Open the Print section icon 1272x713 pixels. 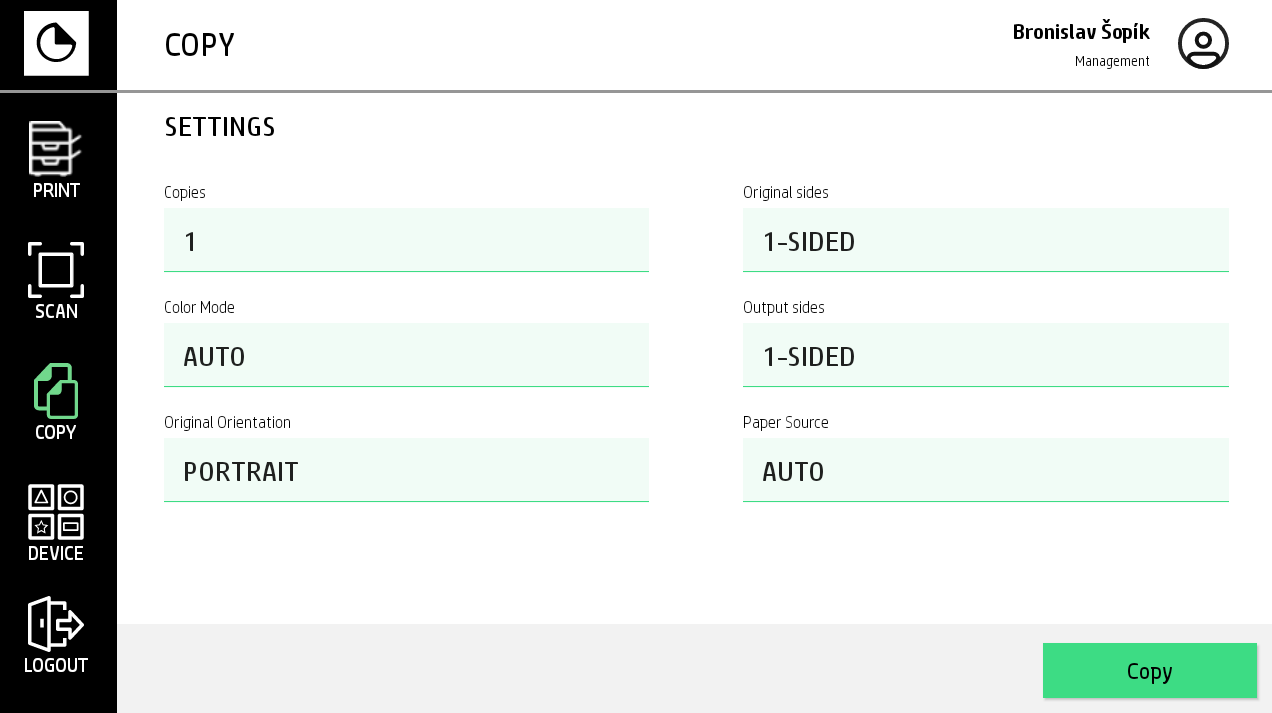pyautogui.click(x=55, y=148)
